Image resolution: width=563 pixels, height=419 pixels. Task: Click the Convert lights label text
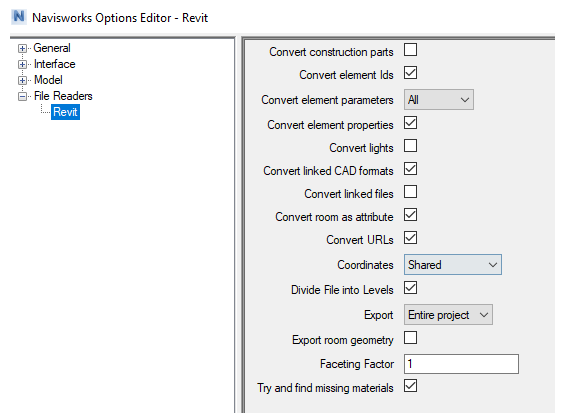click(x=361, y=148)
